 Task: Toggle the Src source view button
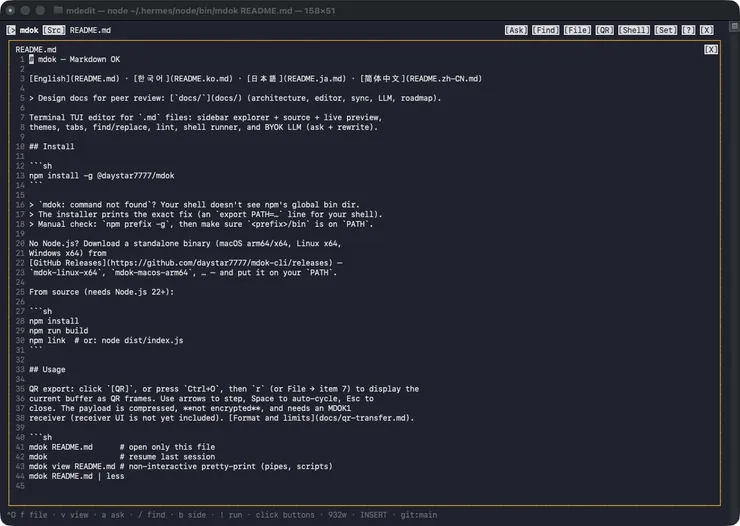click(x=54, y=30)
